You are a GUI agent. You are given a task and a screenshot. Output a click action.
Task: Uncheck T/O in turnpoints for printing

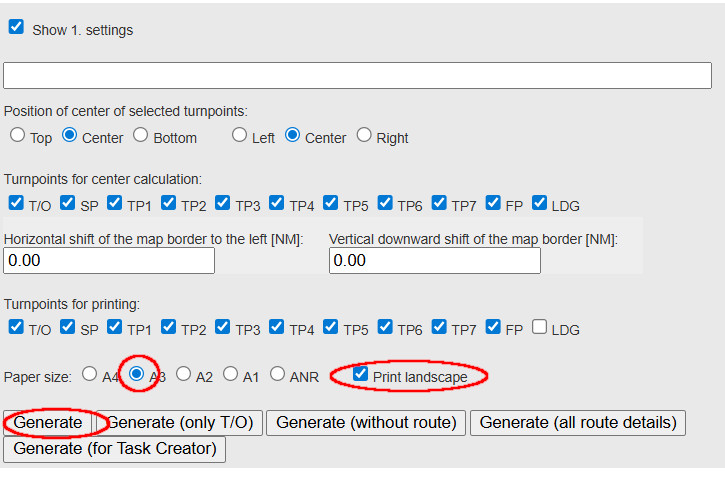pyautogui.click(x=16, y=326)
